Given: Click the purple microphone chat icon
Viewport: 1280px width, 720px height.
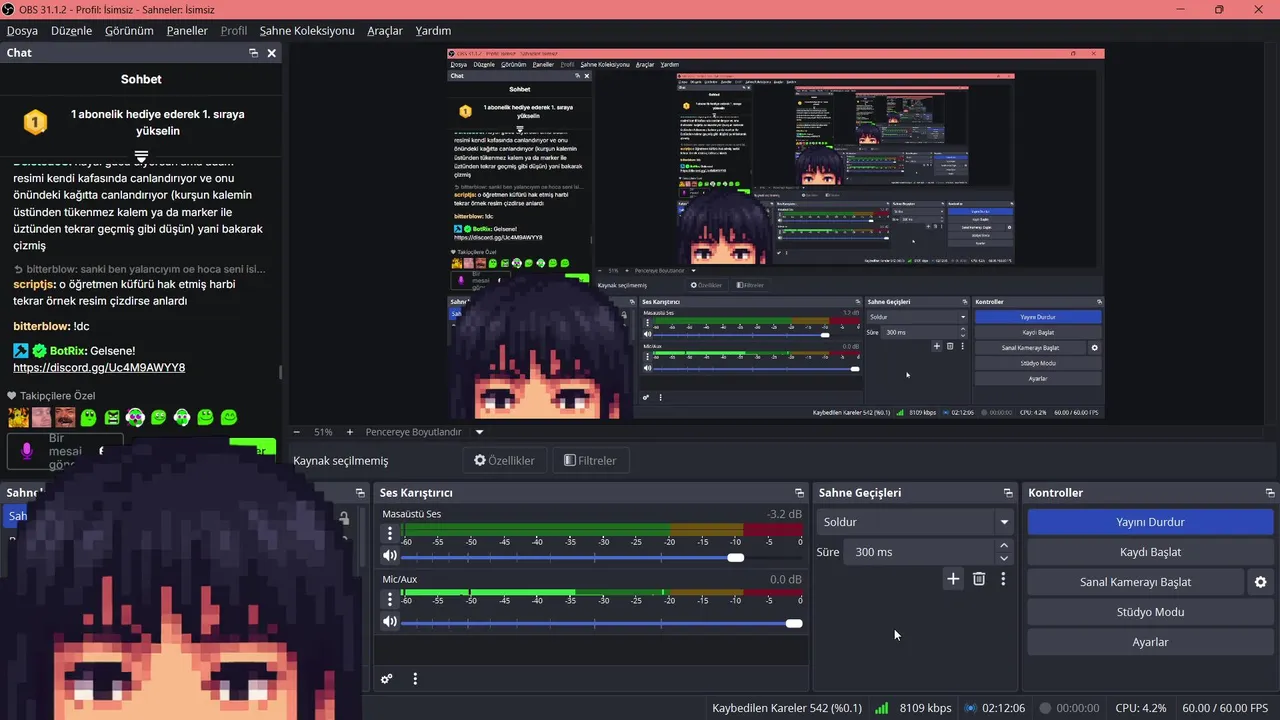Looking at the screenshot, I should [27, 451].
